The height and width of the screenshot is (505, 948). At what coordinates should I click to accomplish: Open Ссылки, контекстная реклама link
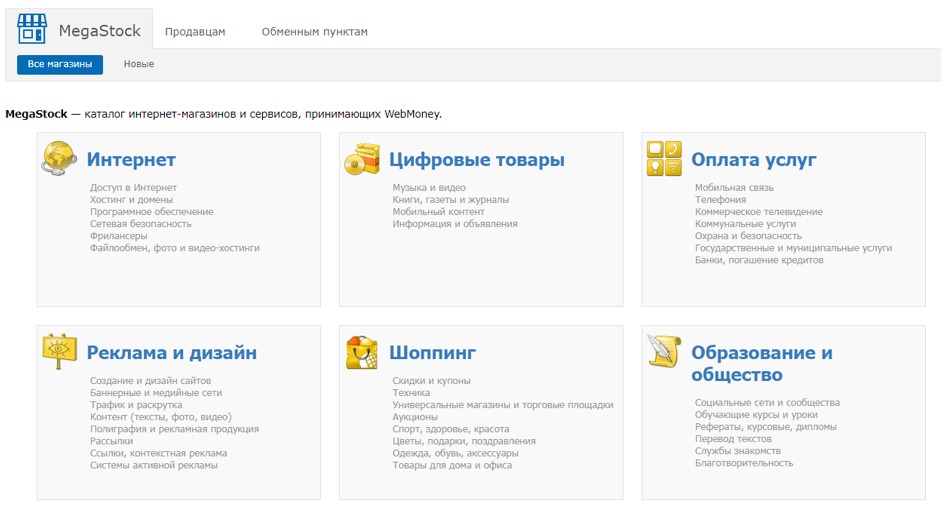(x=158, y=453)
